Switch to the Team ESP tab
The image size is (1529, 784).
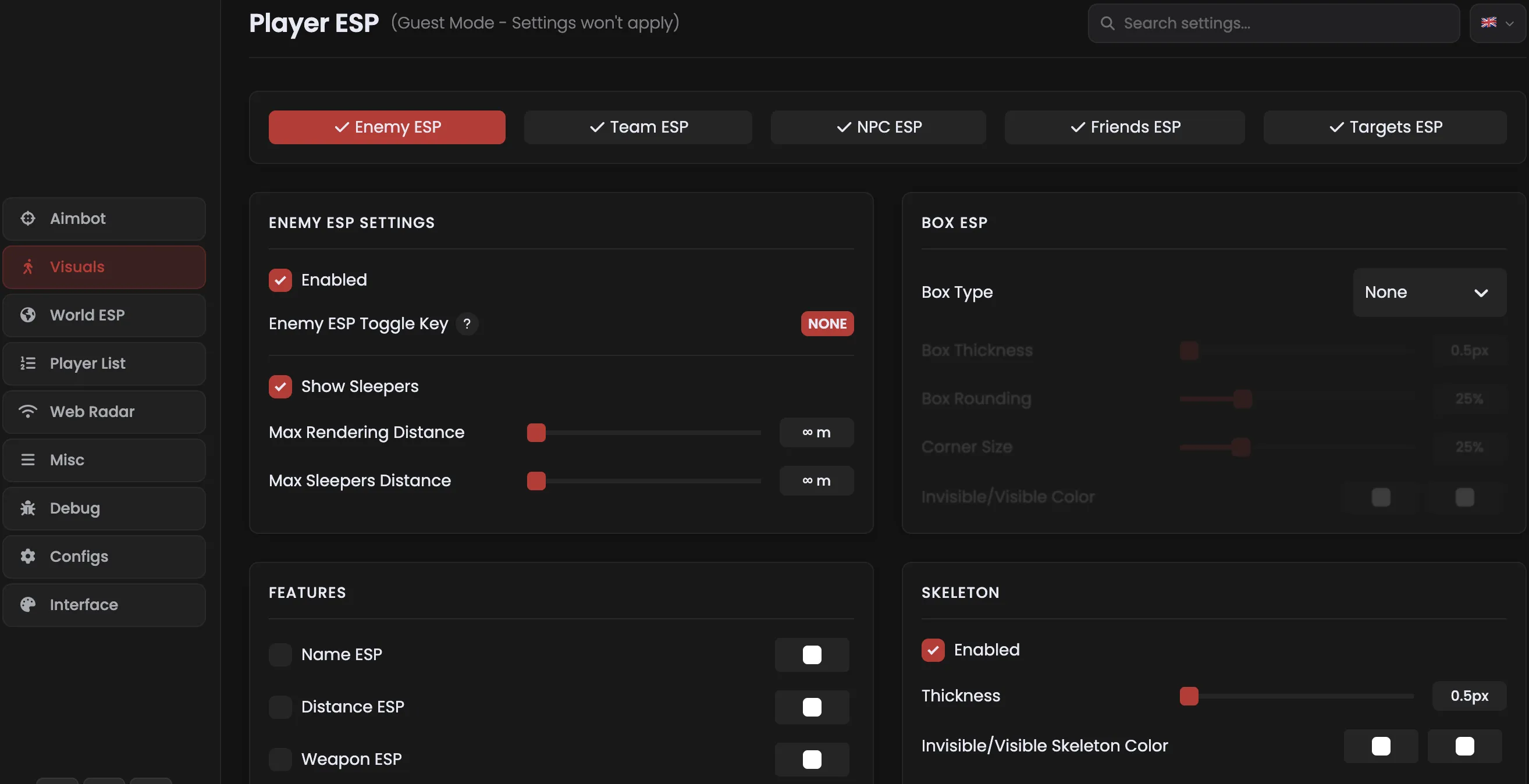[638, 127]
